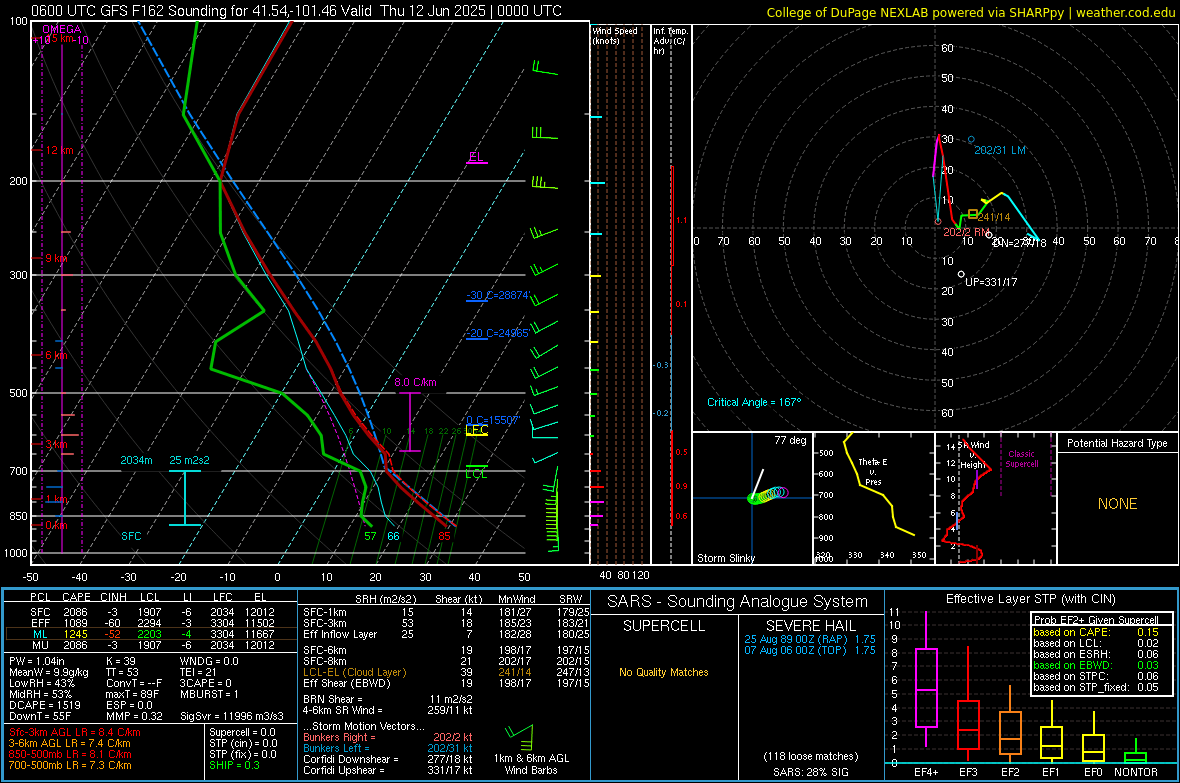Click the based on EBWD: 0.03 row
The height and width of the screenshot is (783, 1180).
1096,665
